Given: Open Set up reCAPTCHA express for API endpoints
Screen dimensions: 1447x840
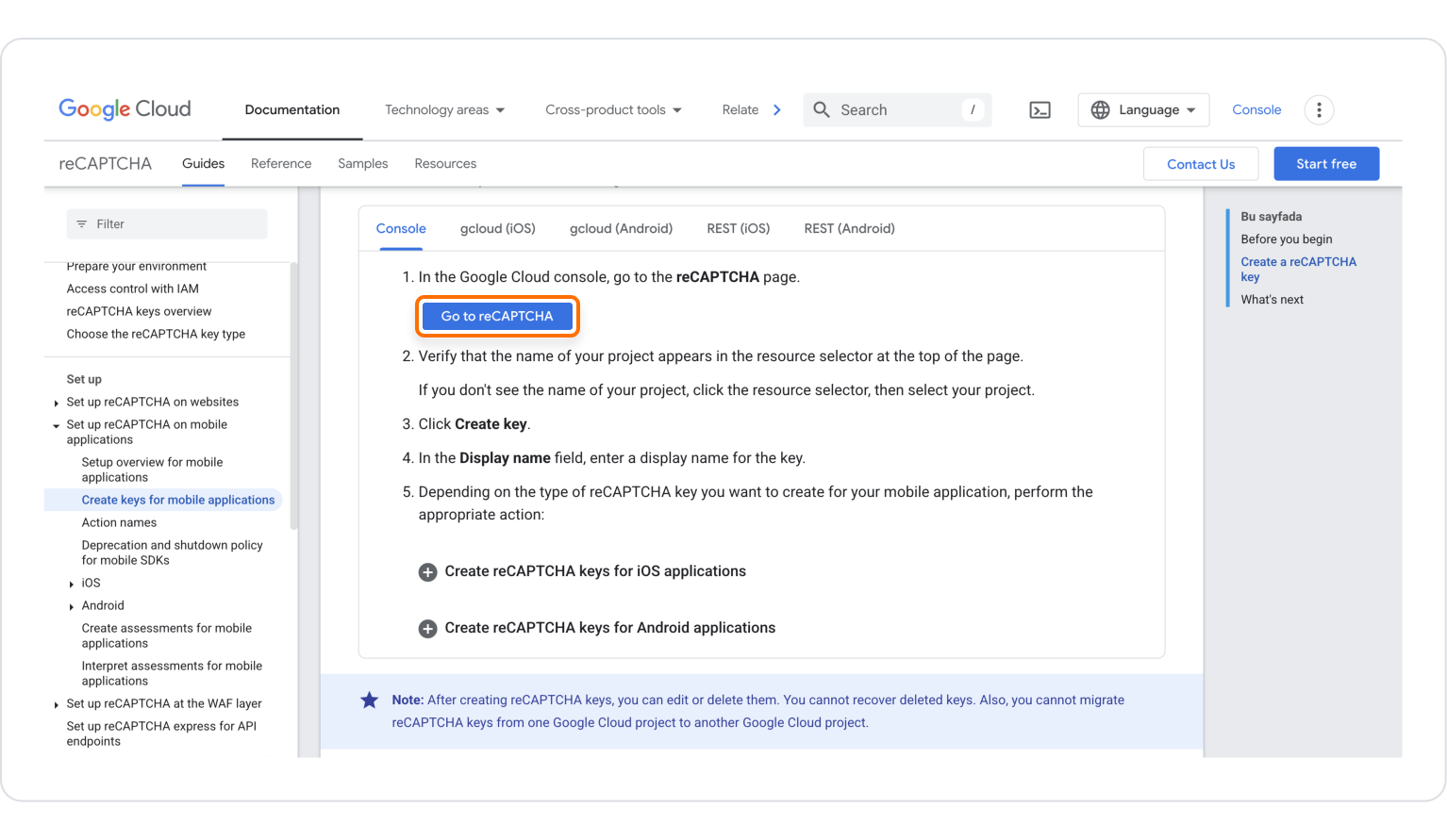Looking at the screenshot, I should [162, 734].
